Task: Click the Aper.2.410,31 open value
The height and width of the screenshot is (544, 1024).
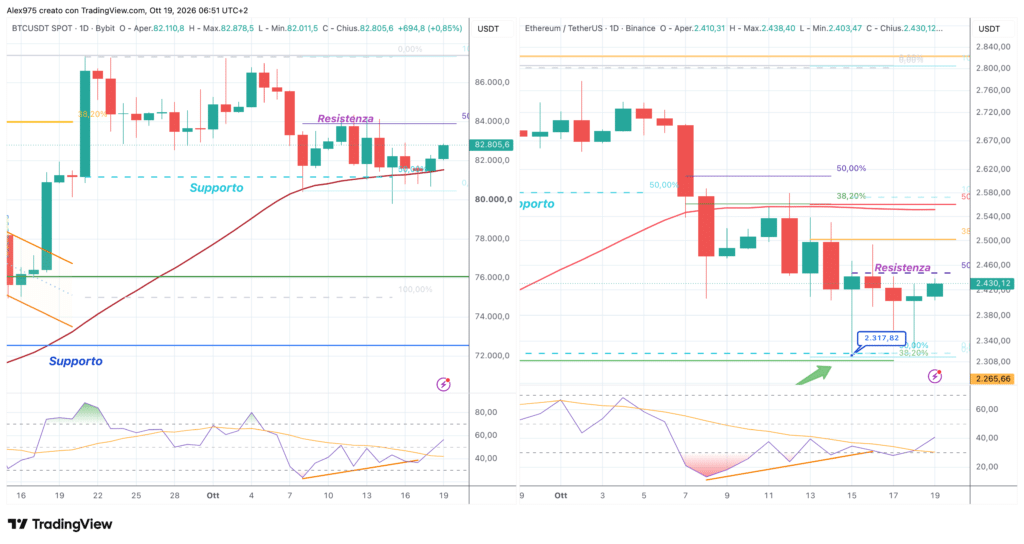Action: pyautogui.click(x=699, y=29)
